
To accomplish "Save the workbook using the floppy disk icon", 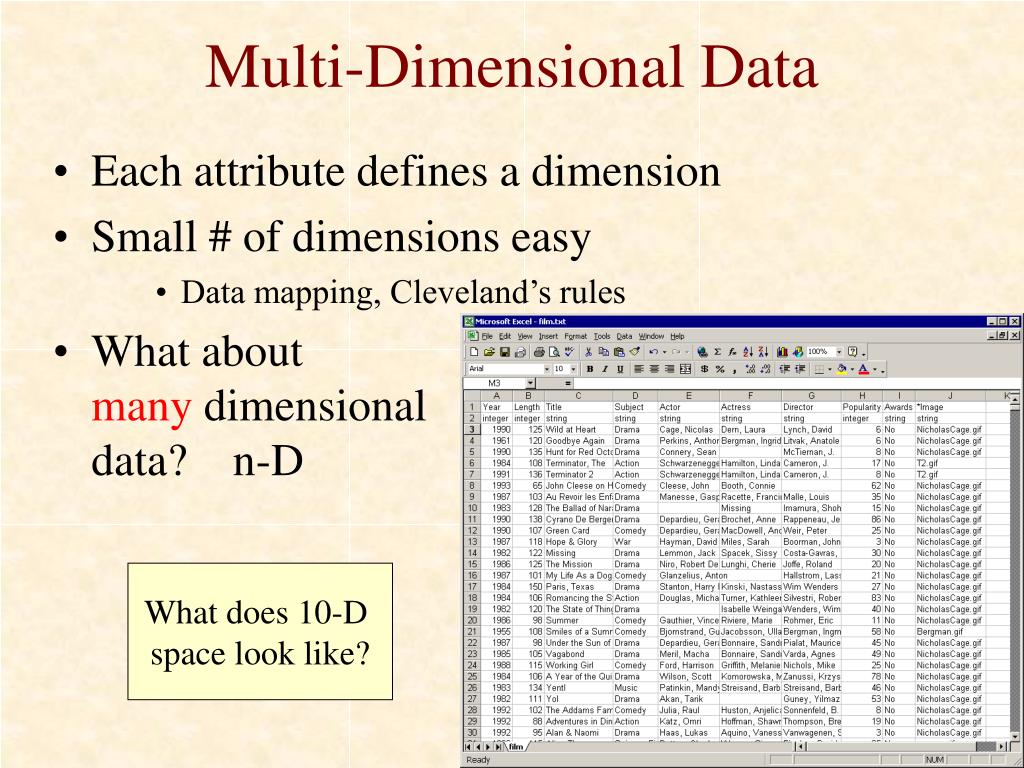I will point(505,352).
